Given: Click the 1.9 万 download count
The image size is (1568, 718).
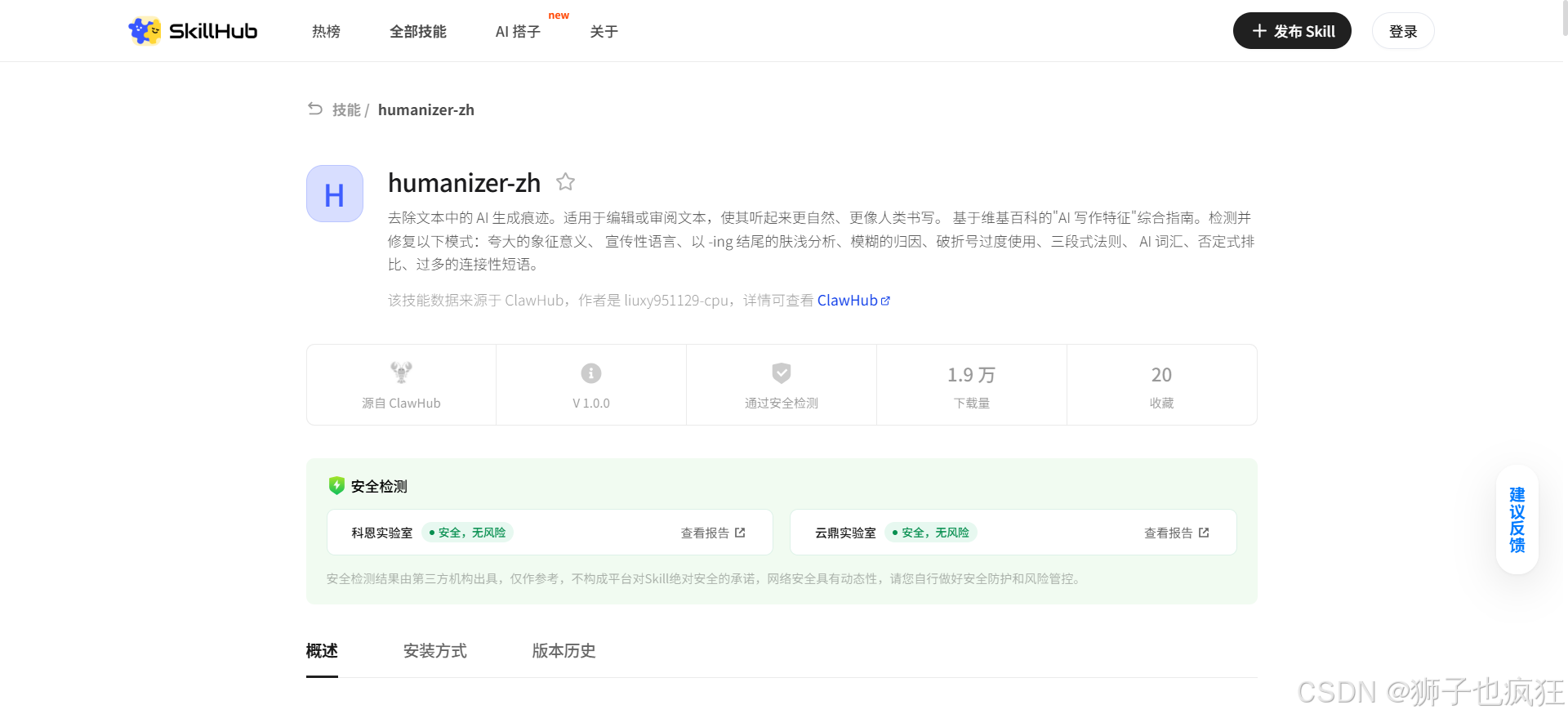Looking at the screenshot, I should [971, 375].
